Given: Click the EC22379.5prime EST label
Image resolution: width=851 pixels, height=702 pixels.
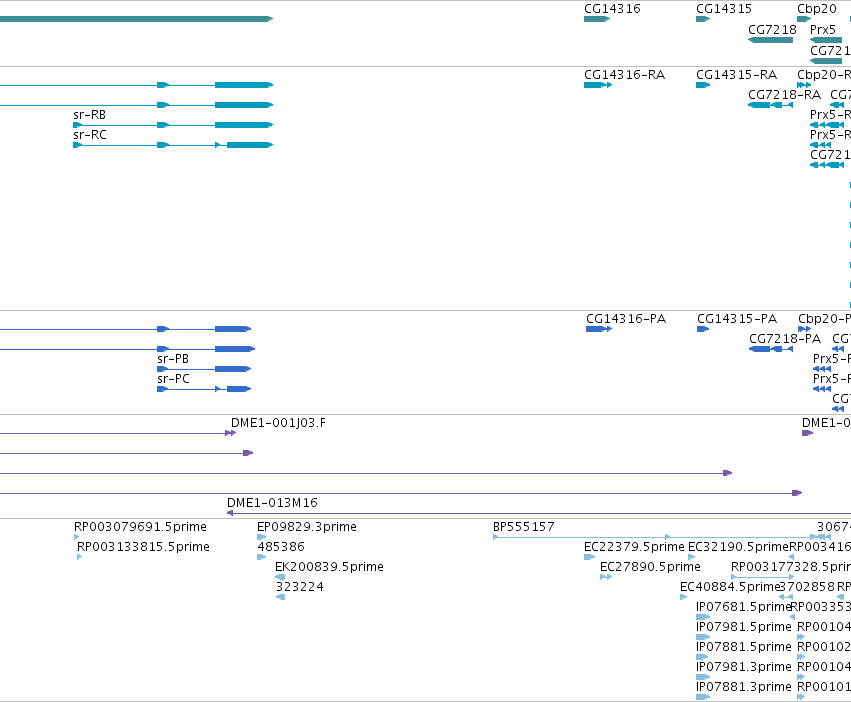Looking at the screenshot, I should point(634,547).
